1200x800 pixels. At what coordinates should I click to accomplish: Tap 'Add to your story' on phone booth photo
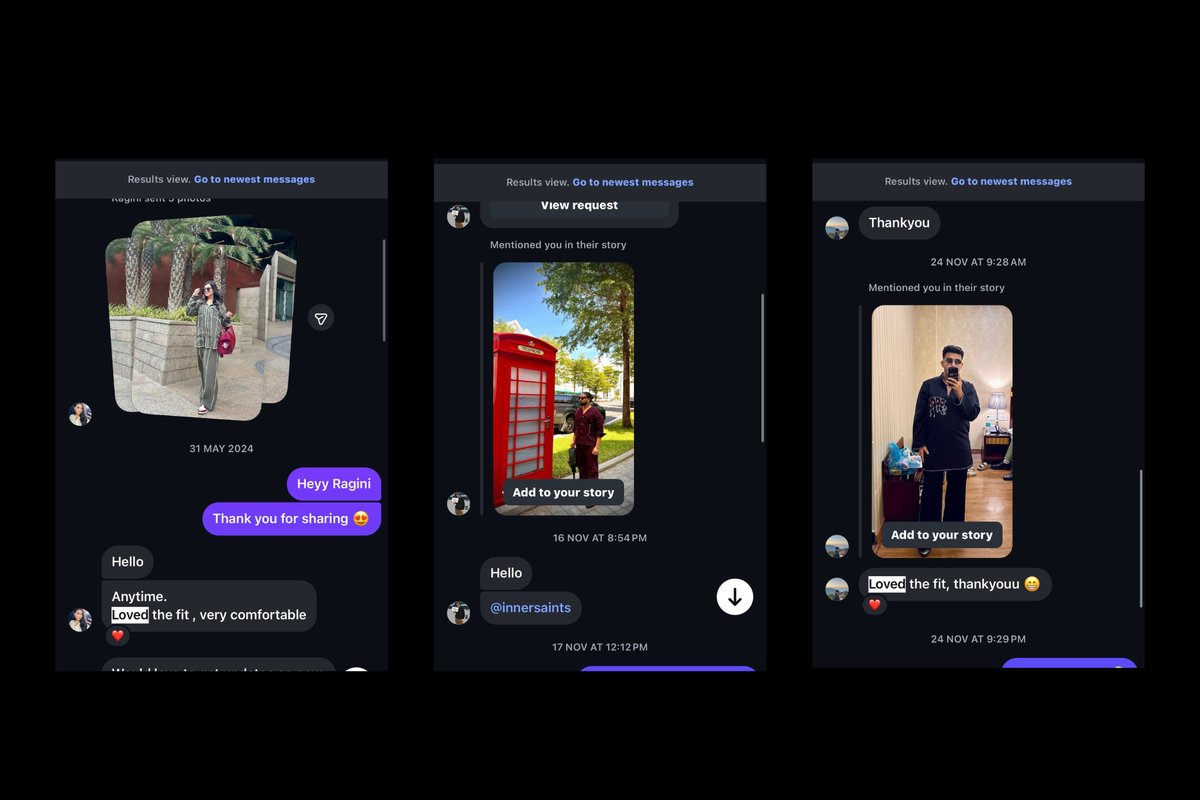point(563,492)
